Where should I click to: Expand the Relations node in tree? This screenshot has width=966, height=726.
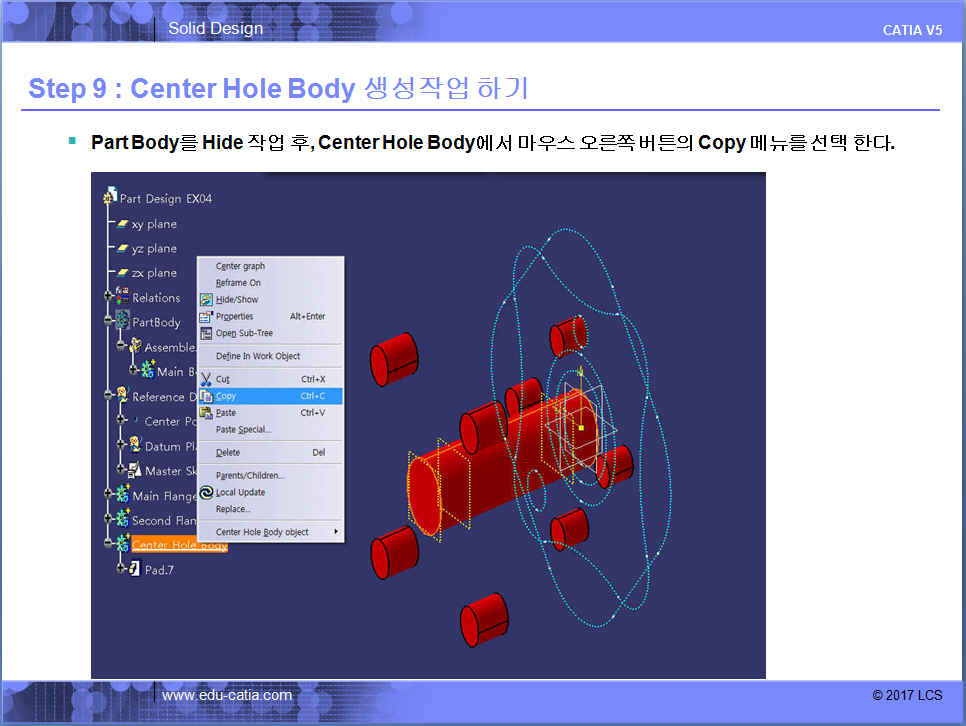(109, 297)
